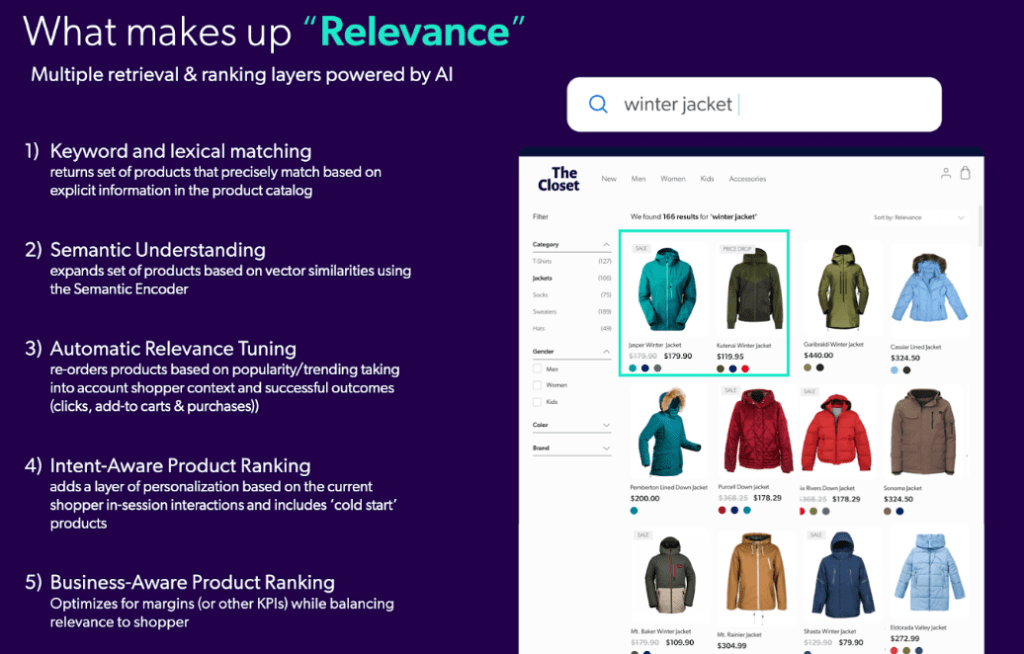Screen dimensions: 1024x654
Task: Click the SALE badge on Jasper Winter Jacket
Action: (640, 248)
